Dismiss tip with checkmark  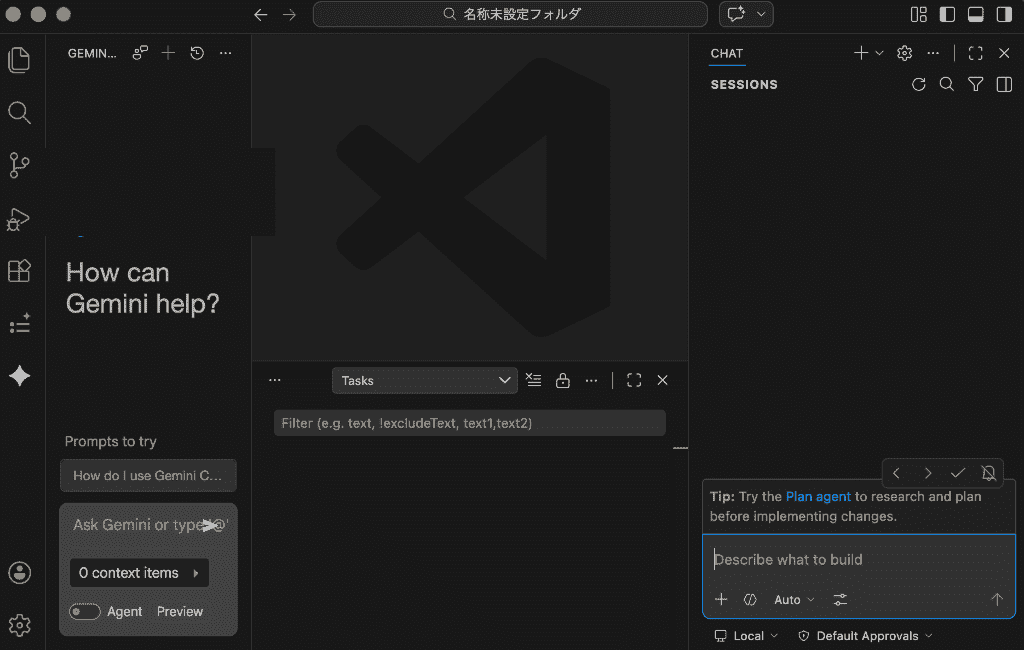click(x=958, y=473)
